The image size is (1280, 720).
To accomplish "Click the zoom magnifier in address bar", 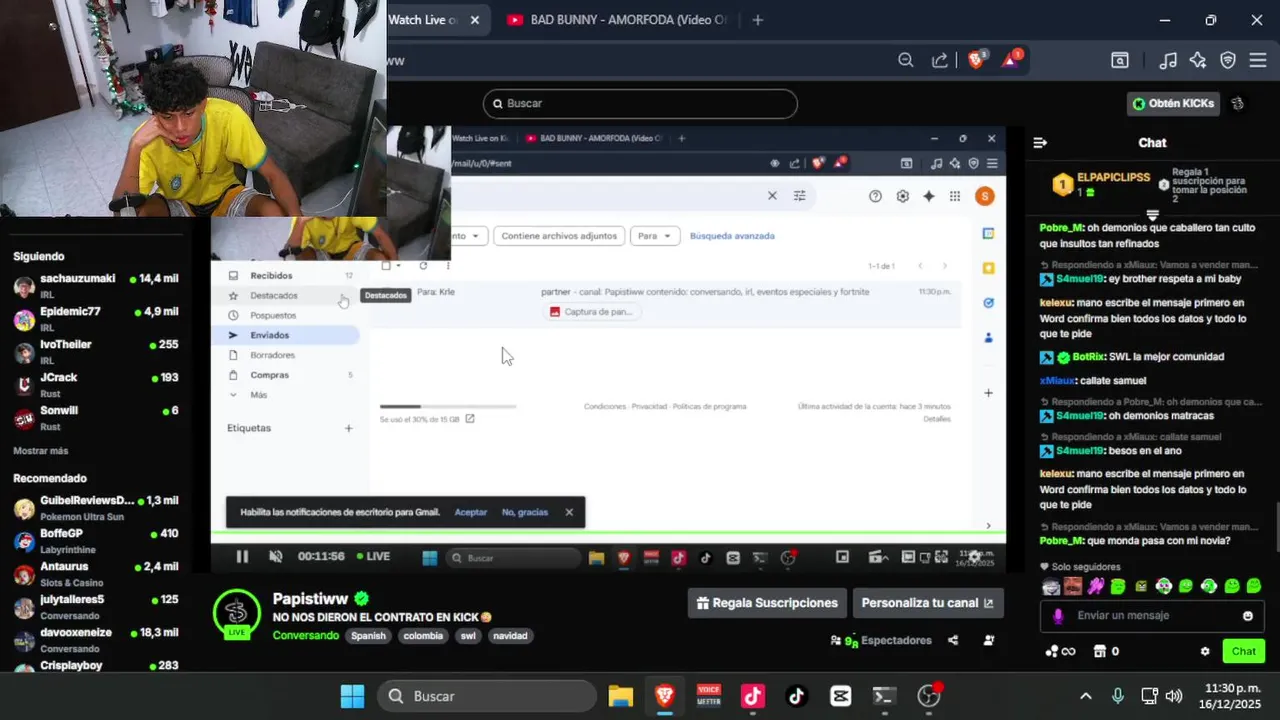I will click(906, 60).
